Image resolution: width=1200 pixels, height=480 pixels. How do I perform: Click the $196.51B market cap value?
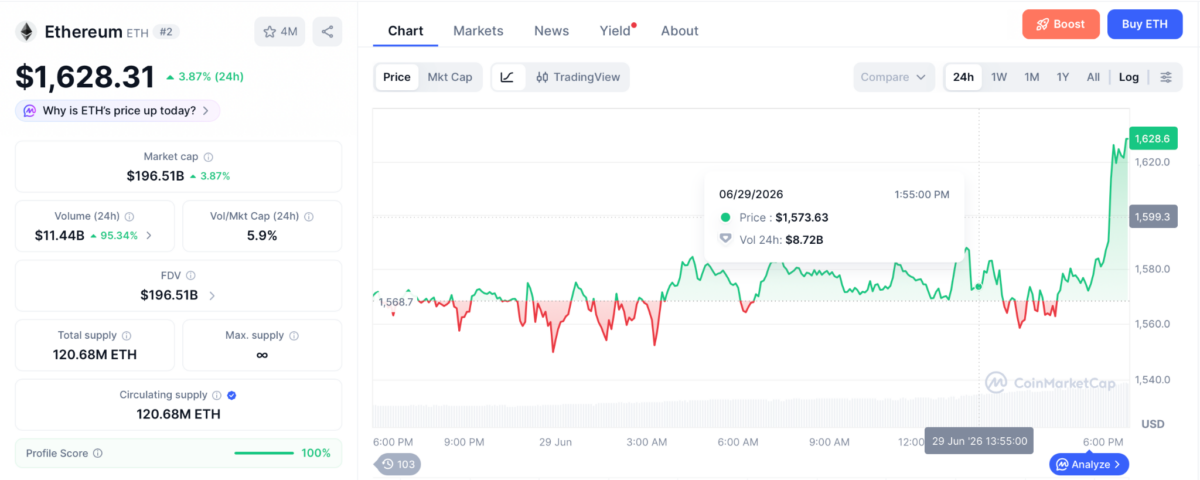155,176
